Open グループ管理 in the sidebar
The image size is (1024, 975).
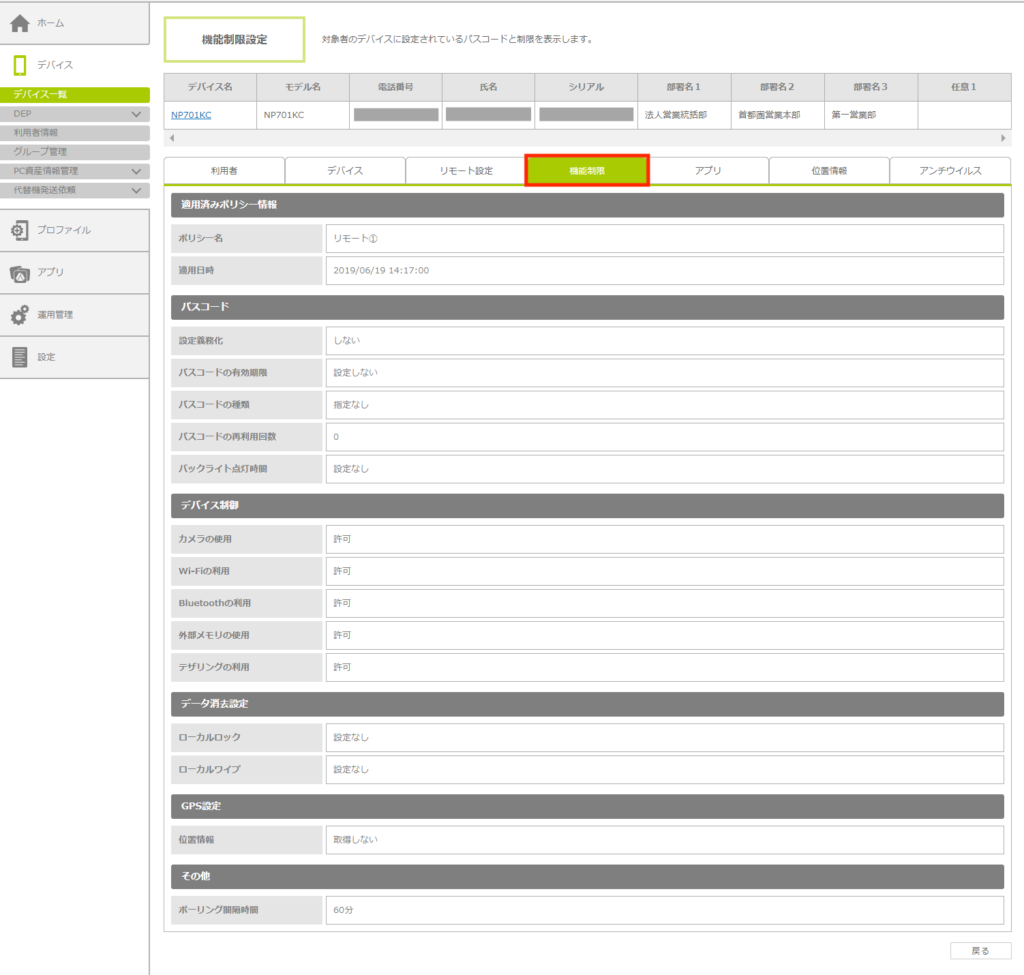pyautogui.click(x=40, y=152)
